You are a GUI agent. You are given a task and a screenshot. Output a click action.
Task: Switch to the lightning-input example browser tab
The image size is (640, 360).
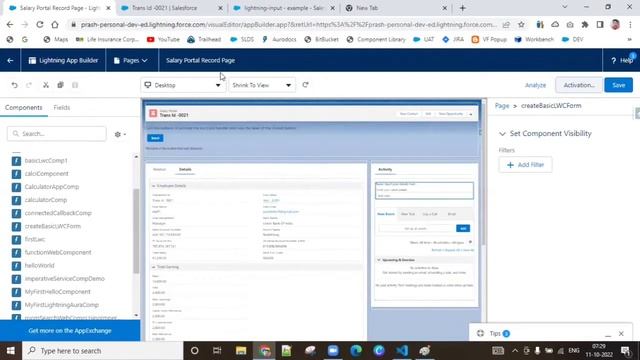[284, 8]
